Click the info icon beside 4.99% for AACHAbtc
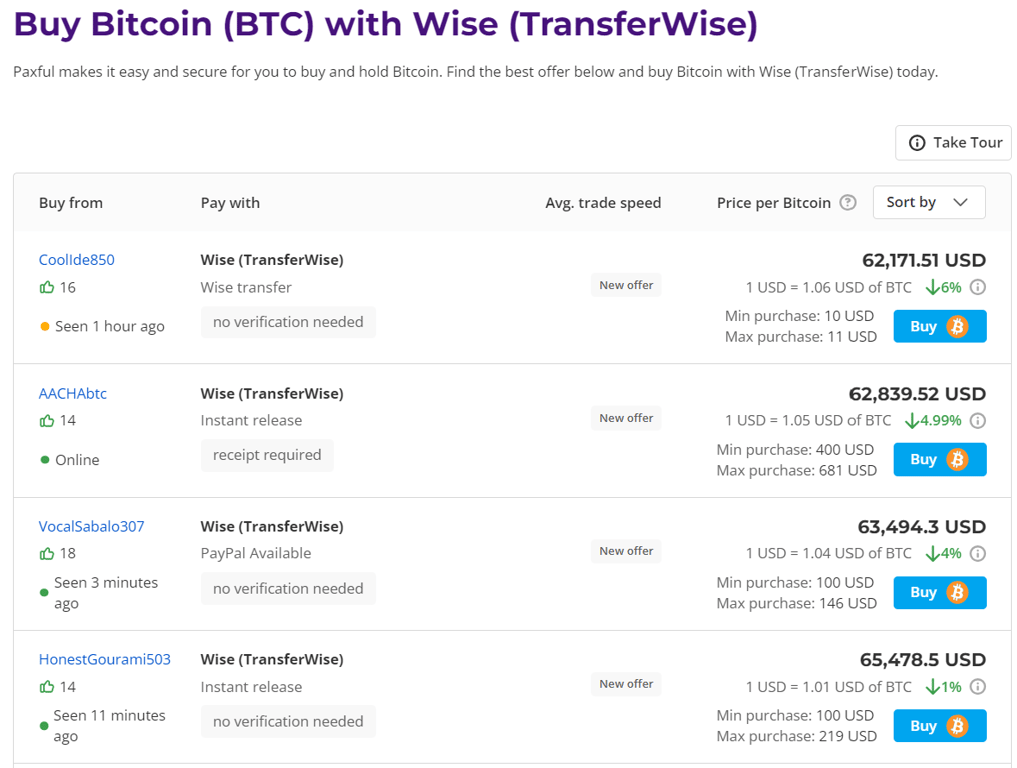The width and height of the screenshot is (1017, 768). point(978,420)
